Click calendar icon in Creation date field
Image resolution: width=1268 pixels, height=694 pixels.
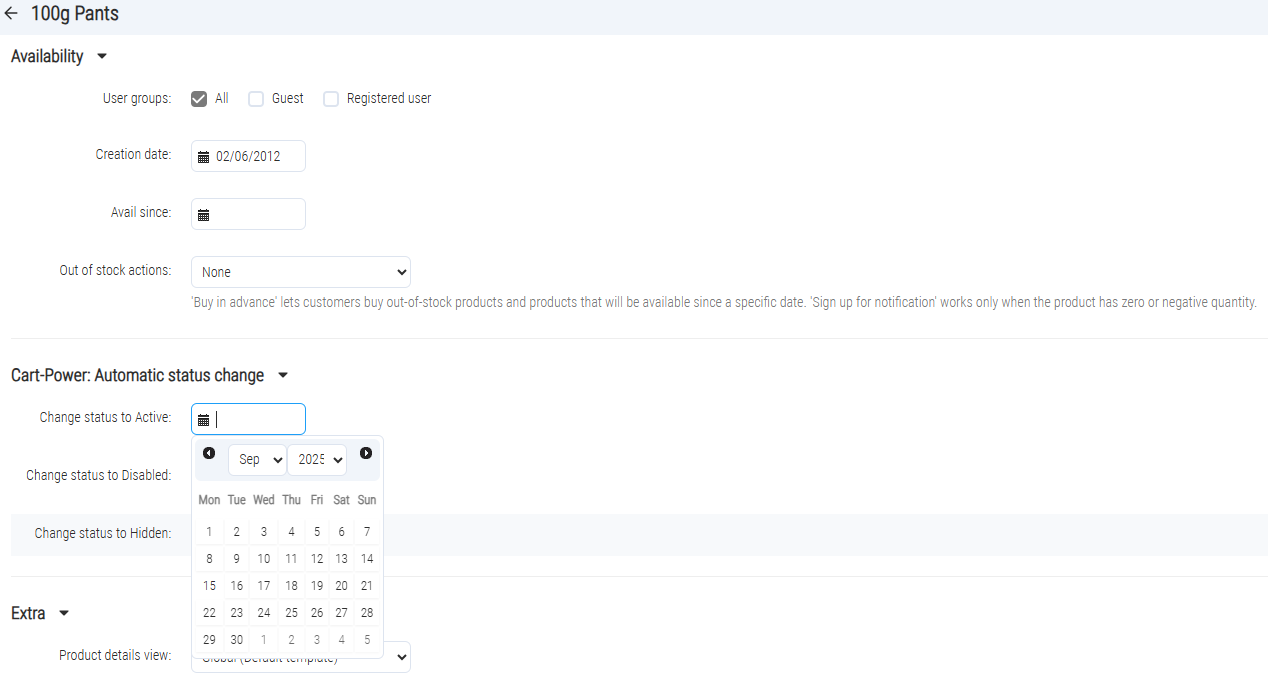coord(204,157)
